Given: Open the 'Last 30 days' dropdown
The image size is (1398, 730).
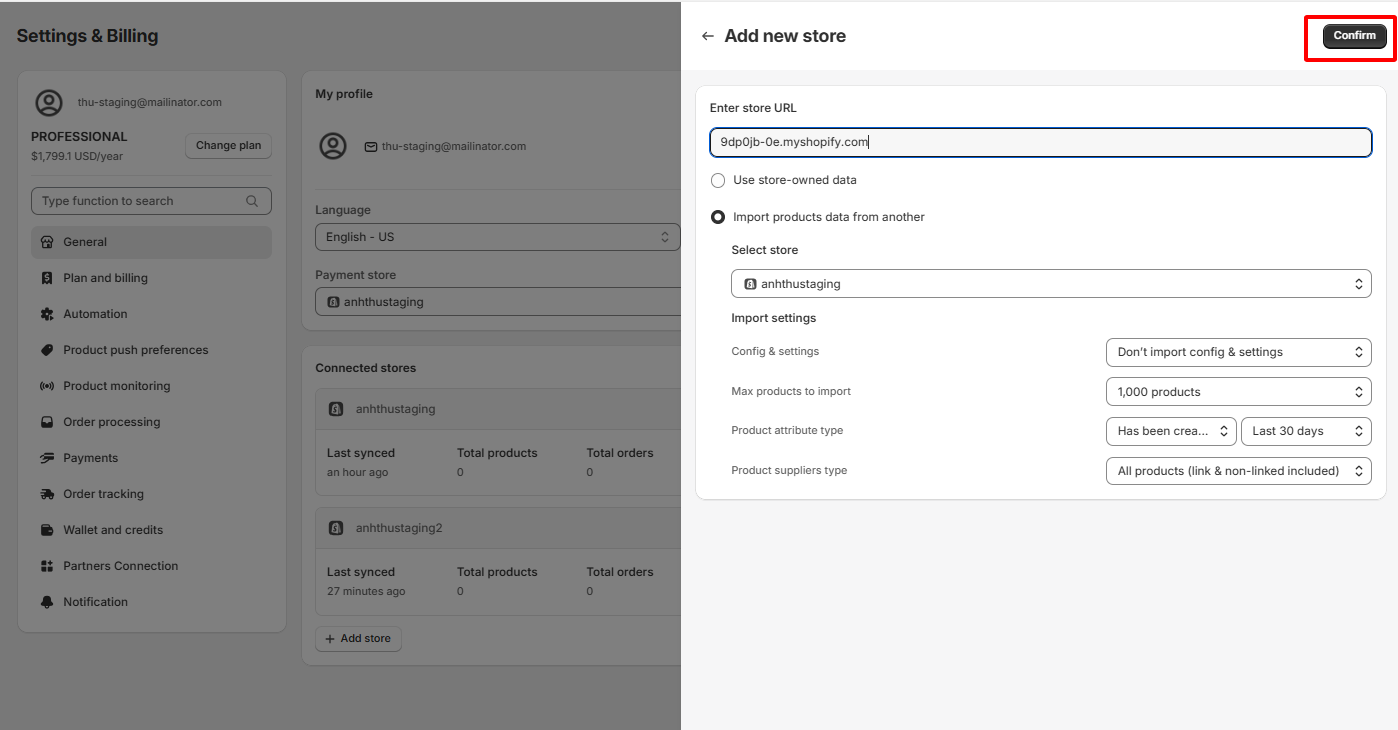Looking at the screenshot, I should point(1305,431).
